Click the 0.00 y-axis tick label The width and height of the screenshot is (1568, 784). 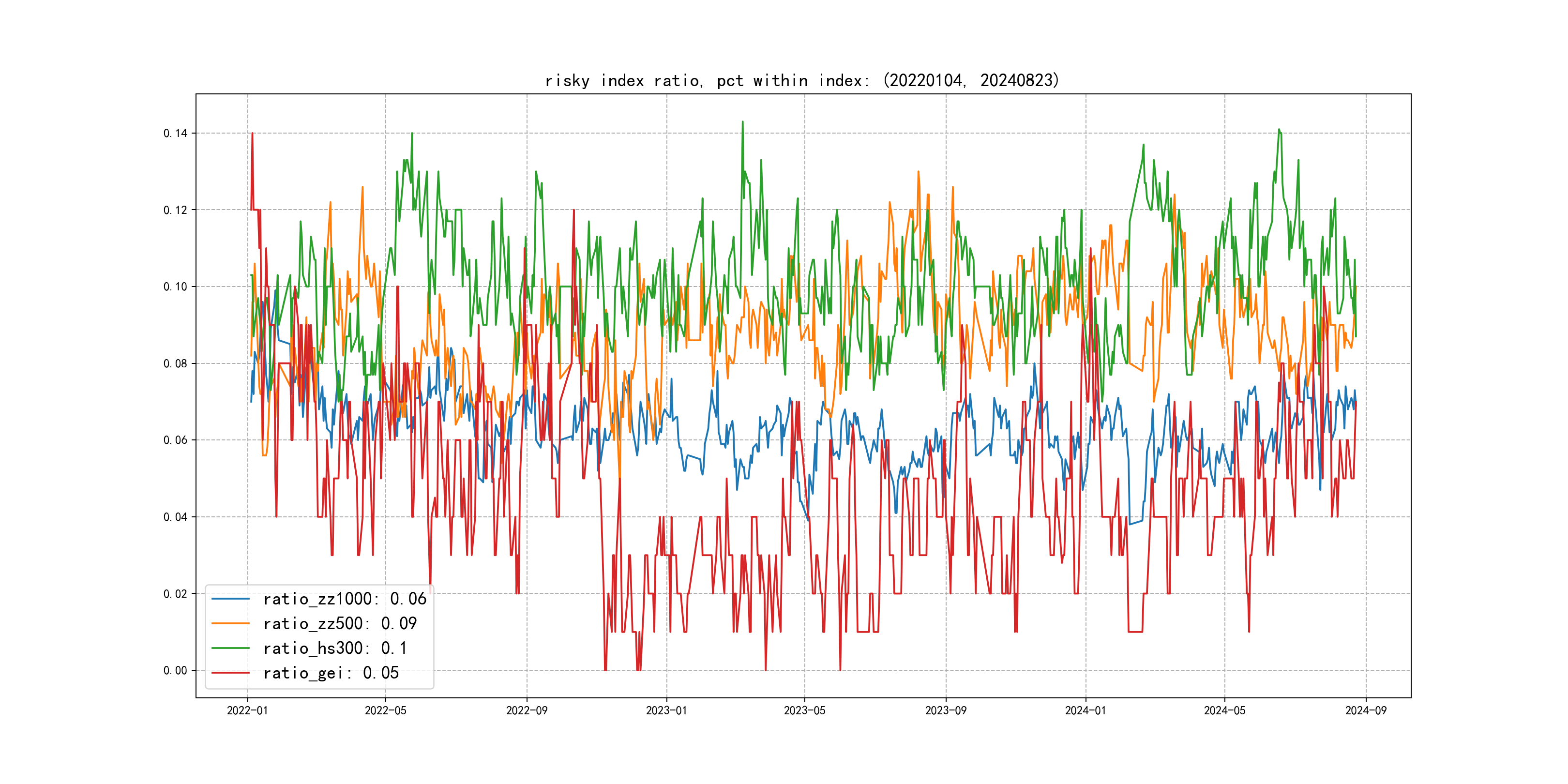pyautogui.click(x=175, y=670)
